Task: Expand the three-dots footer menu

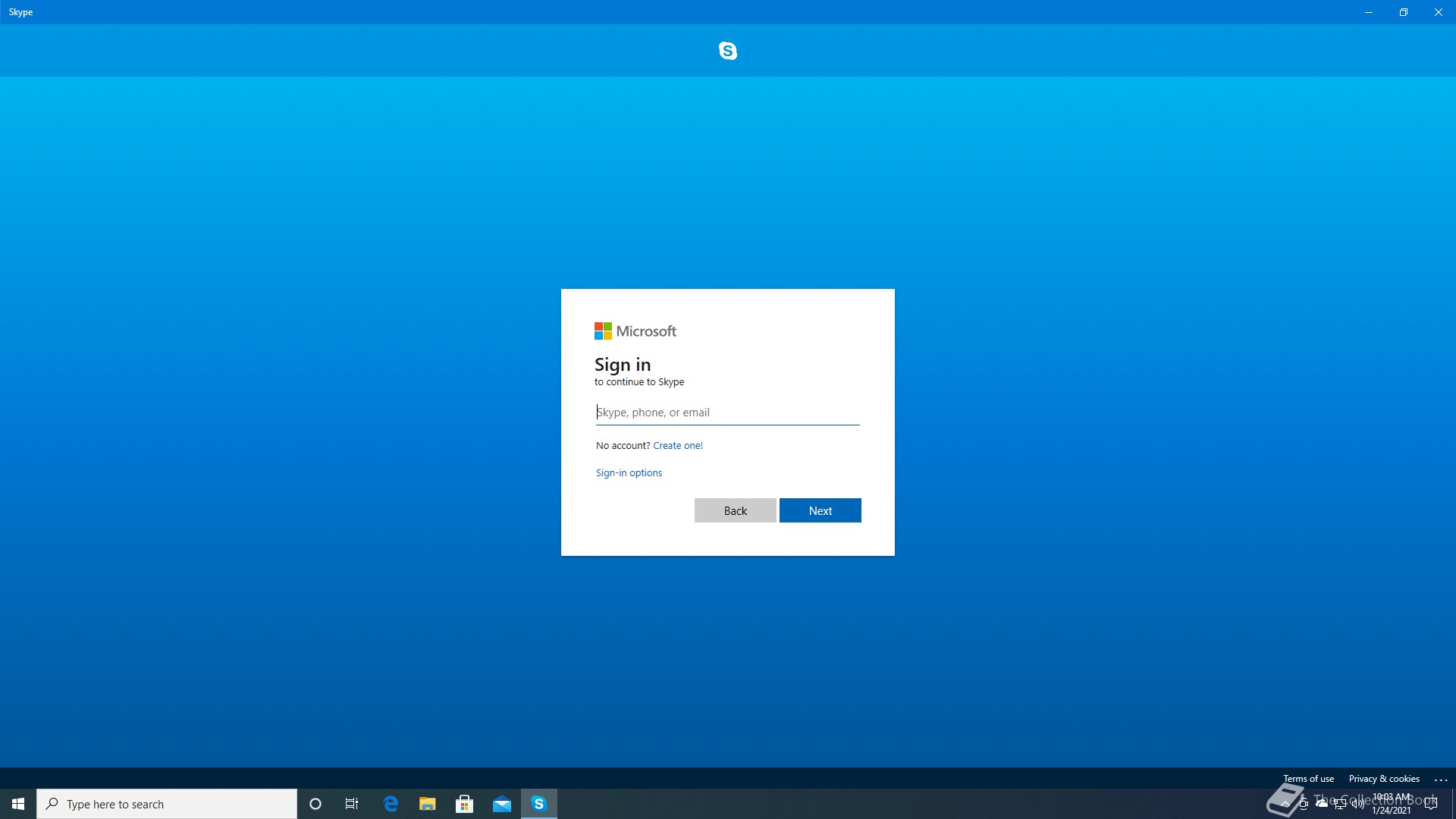Action: point(1441,779)
